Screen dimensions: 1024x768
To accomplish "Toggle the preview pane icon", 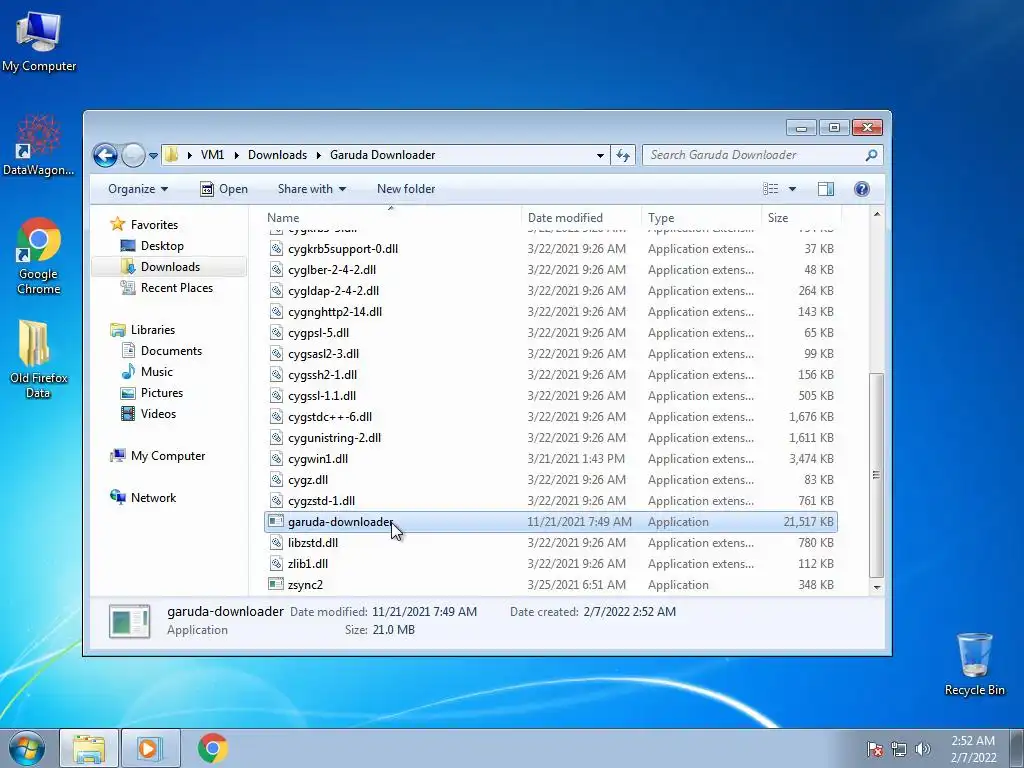I will [825, 189].
